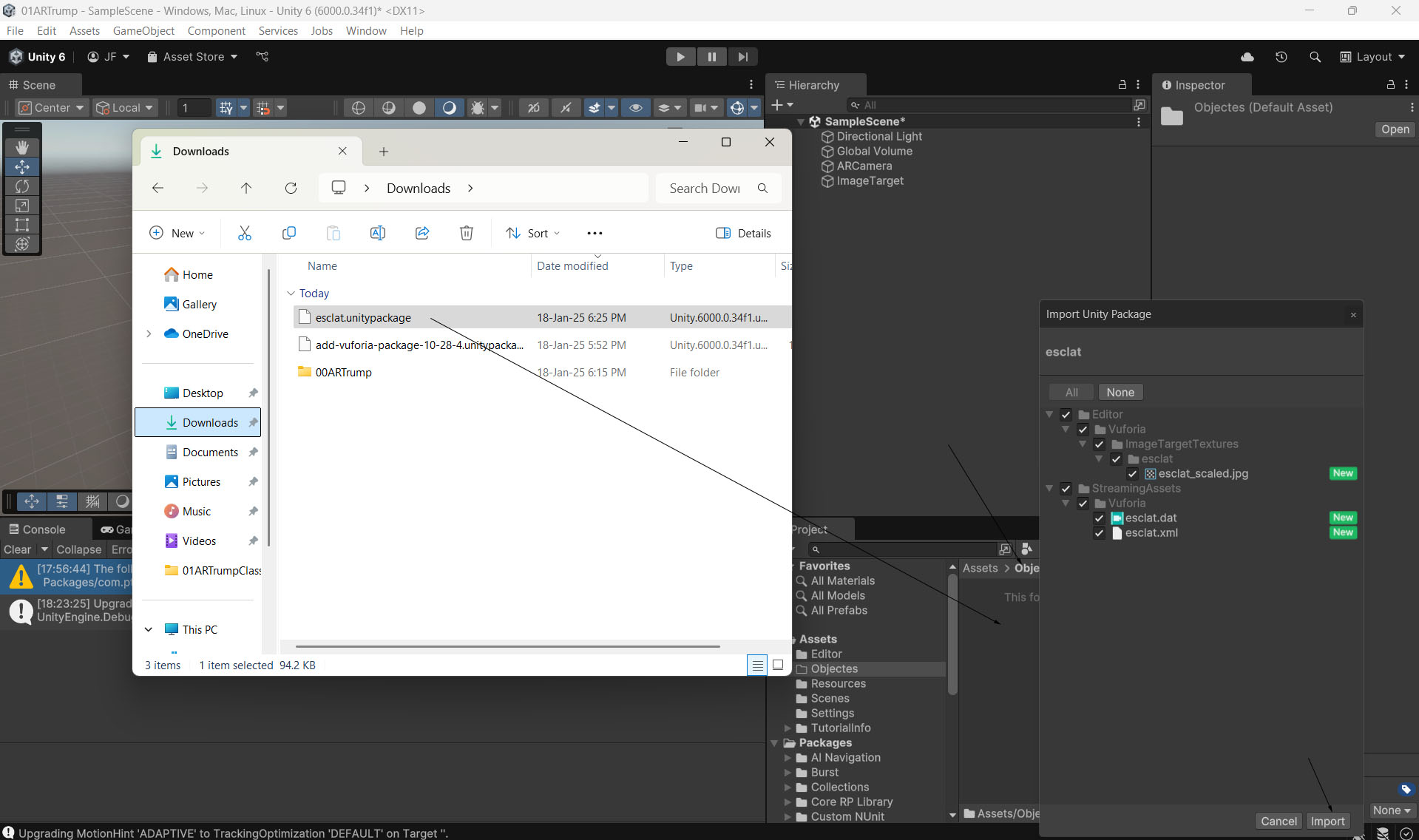Click the Cut scissors icon in Explorer
1419x840 pixels.
click(x=245, y=233)
